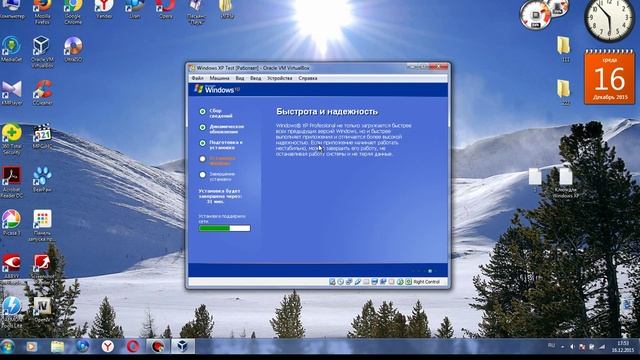Image resolution: width=640 pixels, height=360 pixels.
Task: Open the Устройства menu in VirtualBox
Action: [280, 78]
